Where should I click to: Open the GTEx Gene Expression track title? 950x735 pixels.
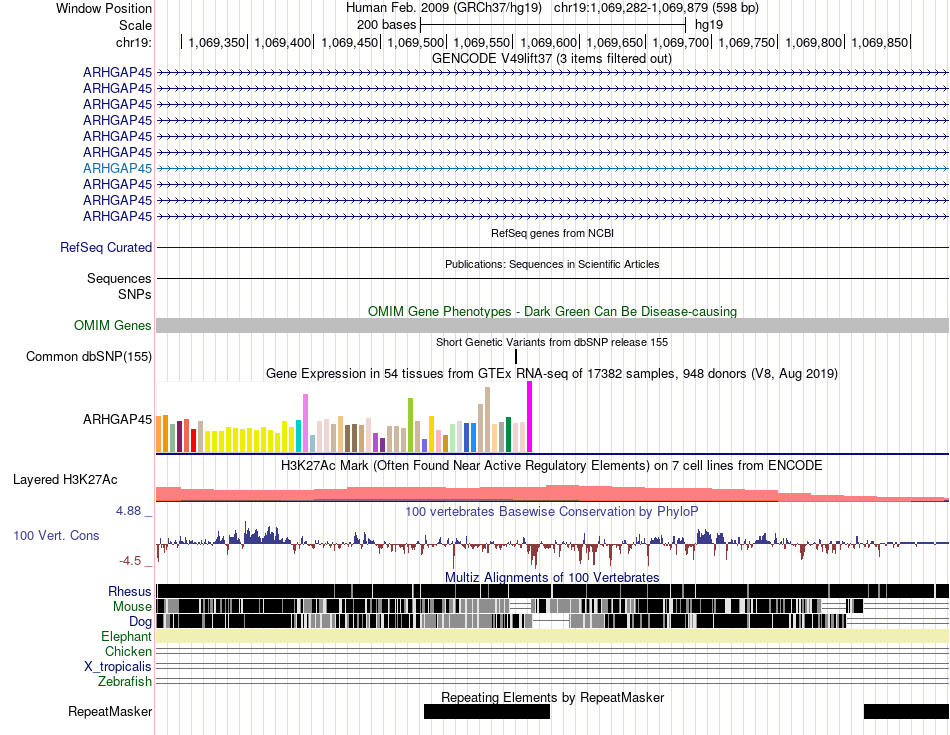(x=552, y=374)
